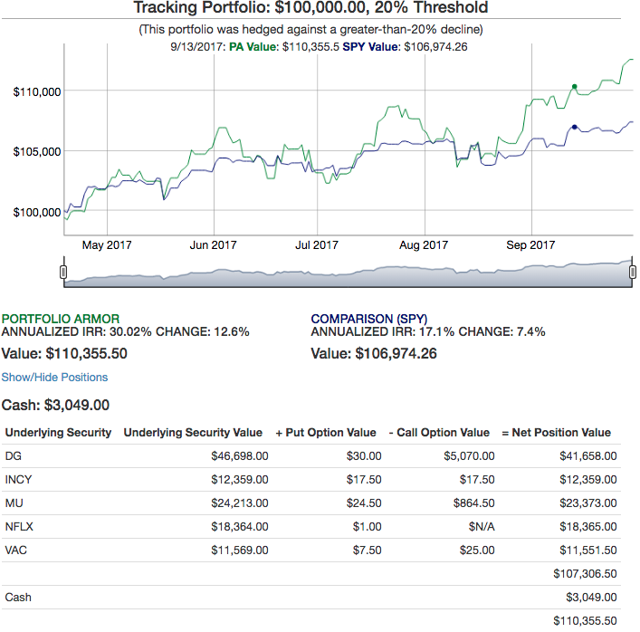Viewport: 640px width, 632px height.
Task: Click the Cash row label in table
Action: [x=18, y=597]
